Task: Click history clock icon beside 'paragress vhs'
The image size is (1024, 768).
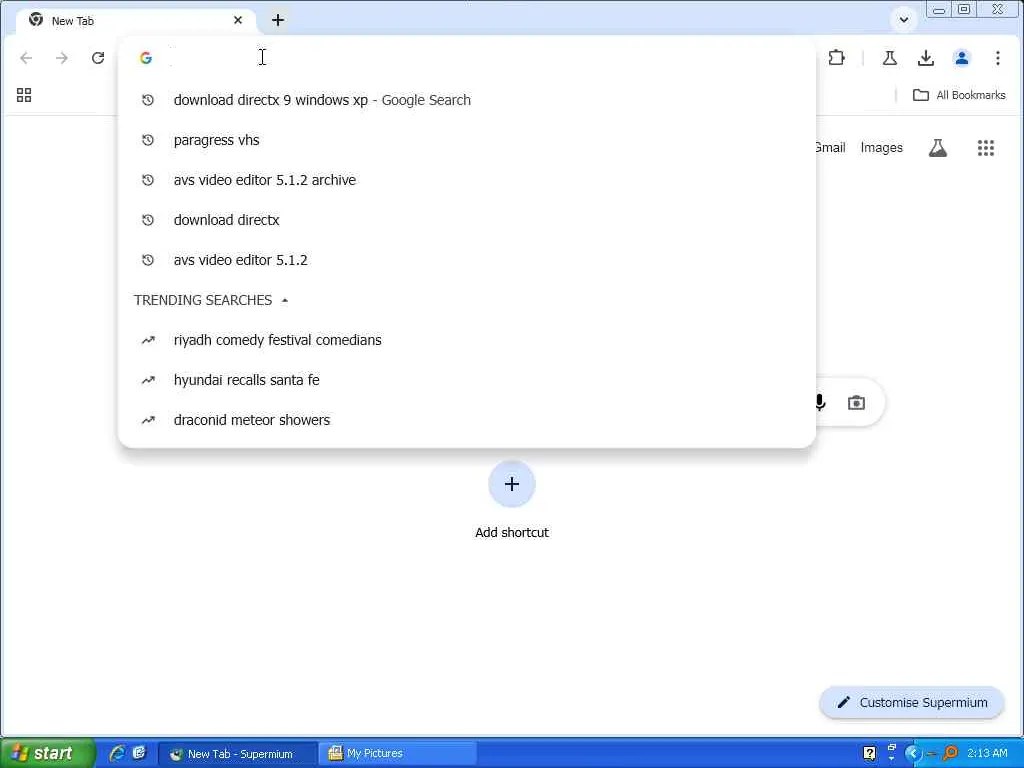Action: click(148, 140)
